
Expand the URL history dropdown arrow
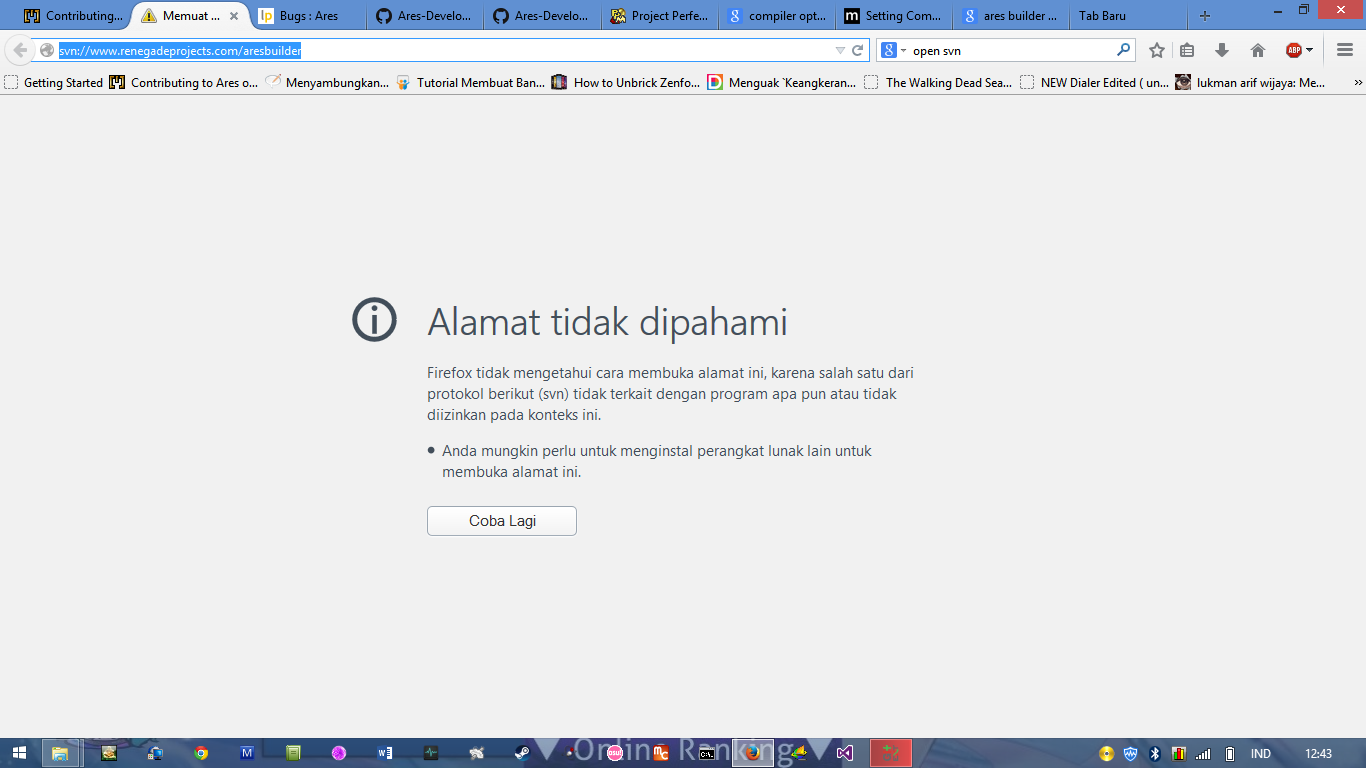pyautogui.click(x=840, y=51)
